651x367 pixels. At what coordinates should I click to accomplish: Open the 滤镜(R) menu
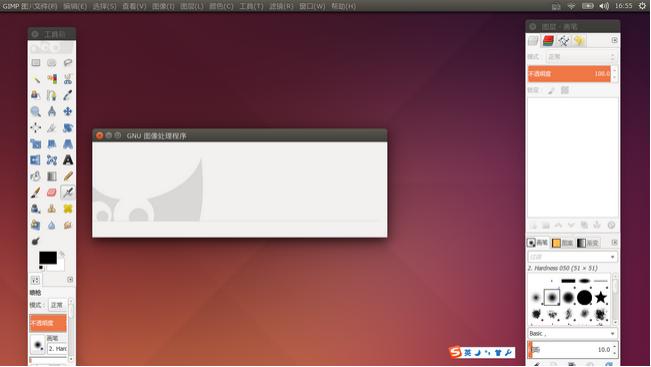pos(281,6)
